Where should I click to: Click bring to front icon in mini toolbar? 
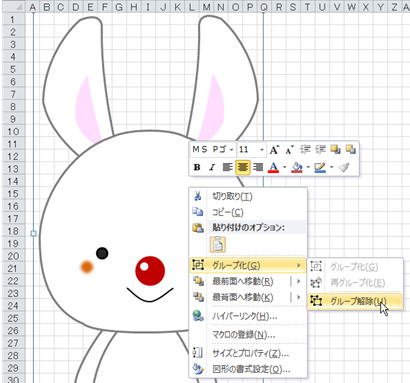[335, 150]
